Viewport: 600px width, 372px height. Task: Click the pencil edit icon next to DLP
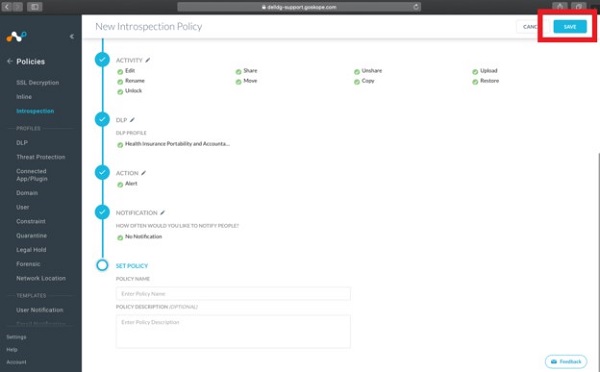pos(132,120)
